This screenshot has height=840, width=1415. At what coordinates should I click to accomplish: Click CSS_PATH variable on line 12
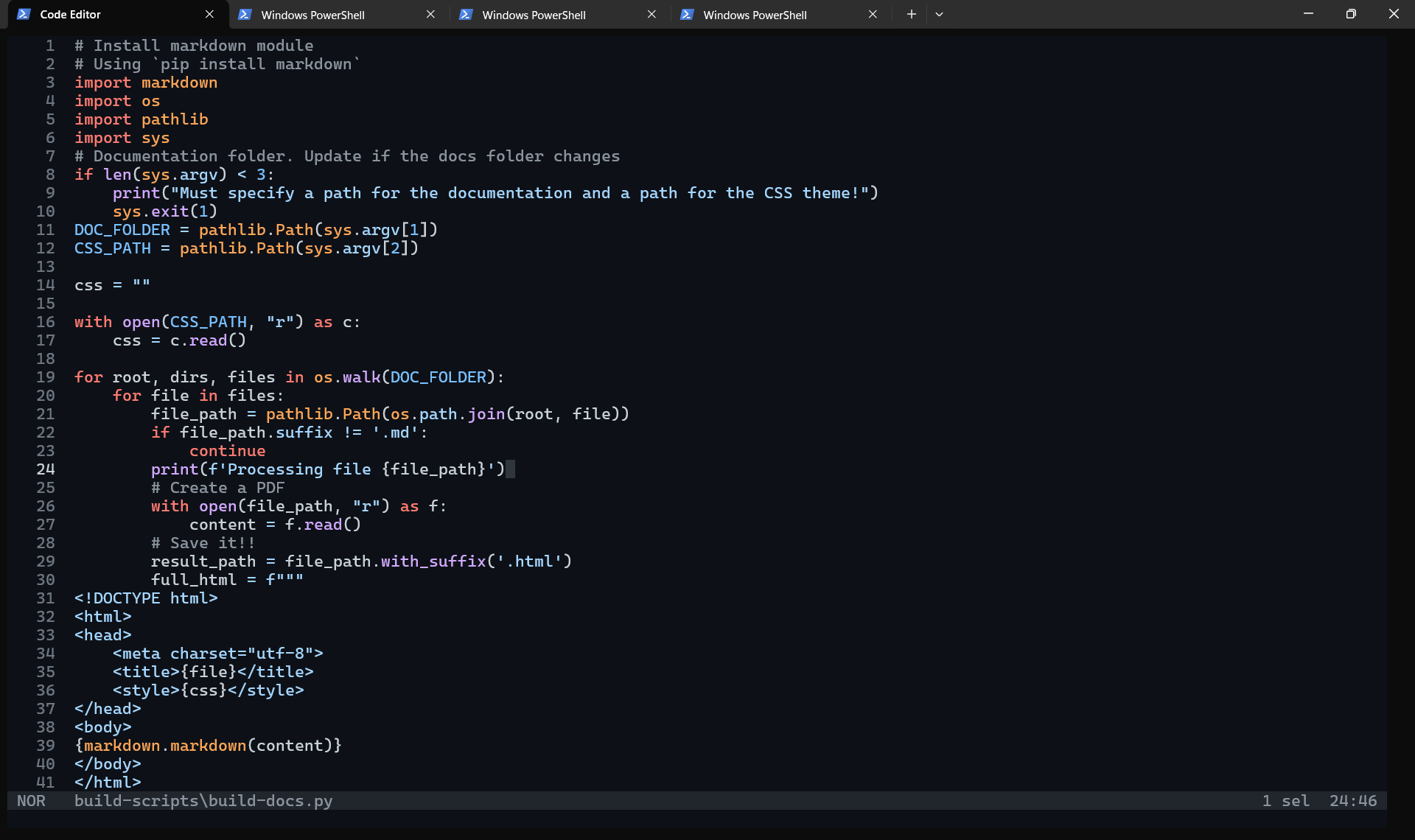(x=112, y=248)
